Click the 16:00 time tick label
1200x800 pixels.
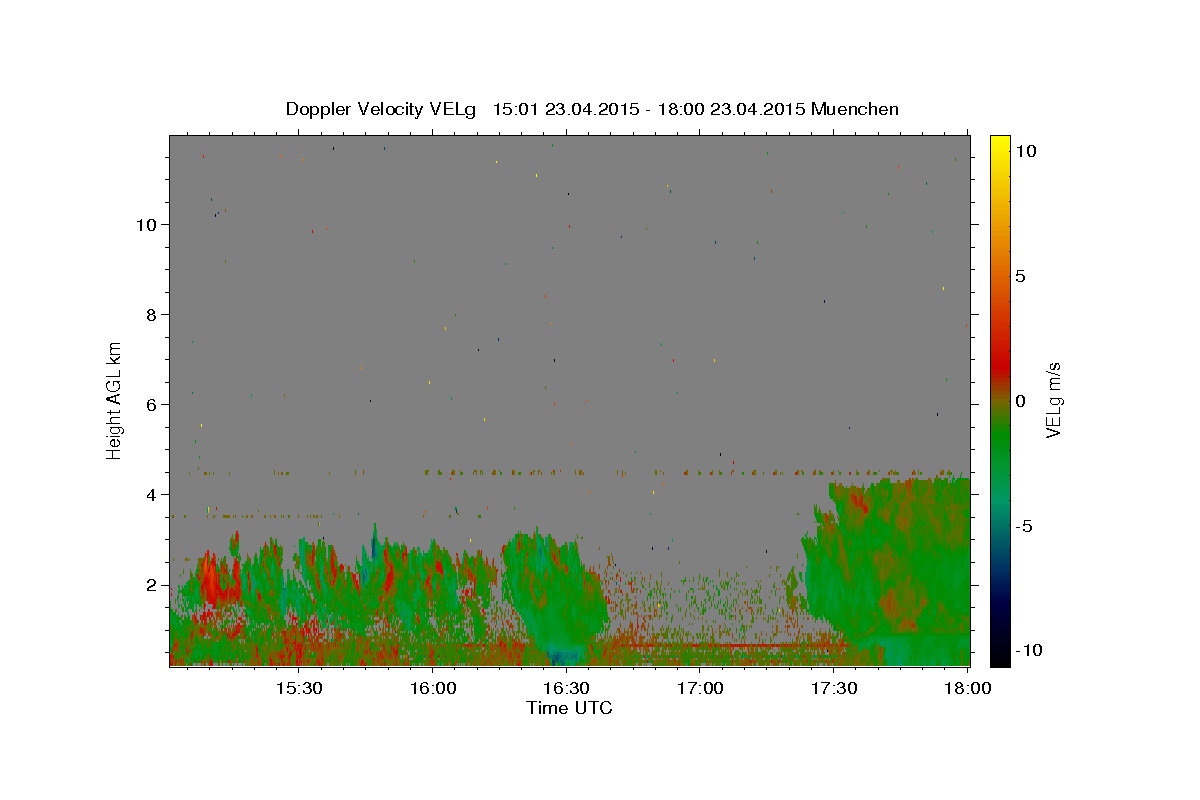[x=432, y=688]
